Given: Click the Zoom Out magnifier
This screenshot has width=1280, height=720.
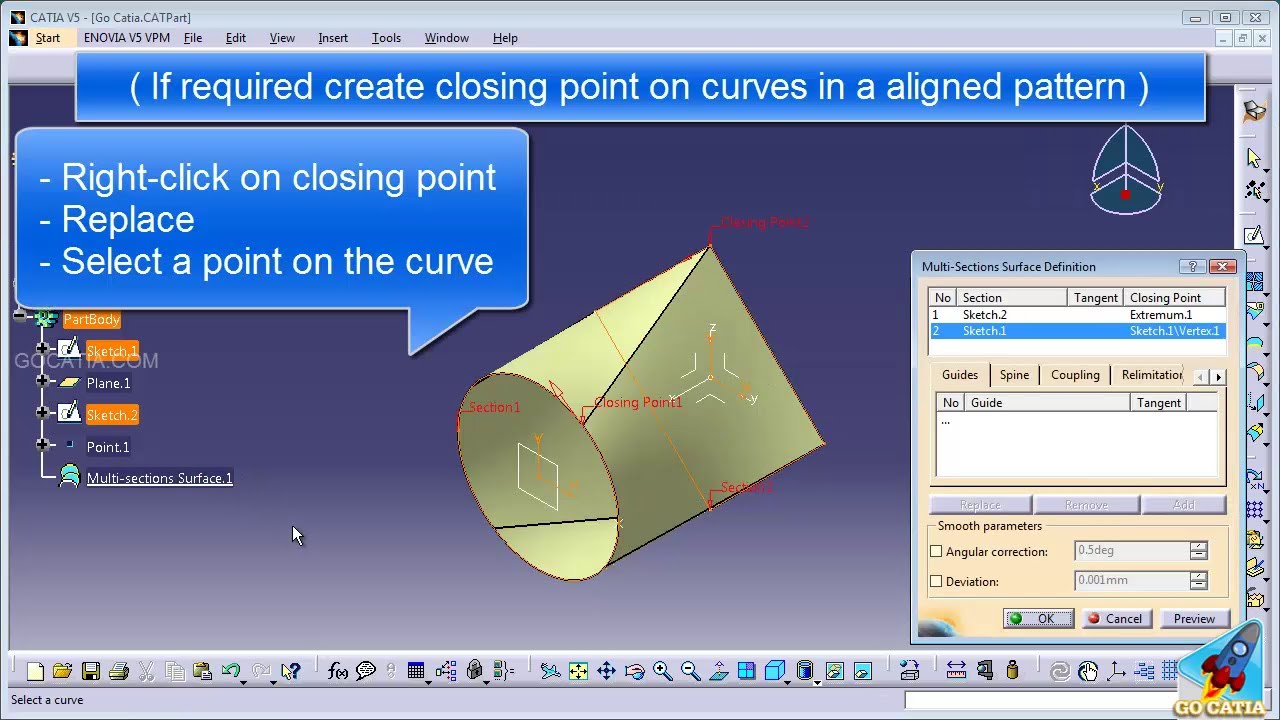Looking at the screenshot, I should coord(690,671).
